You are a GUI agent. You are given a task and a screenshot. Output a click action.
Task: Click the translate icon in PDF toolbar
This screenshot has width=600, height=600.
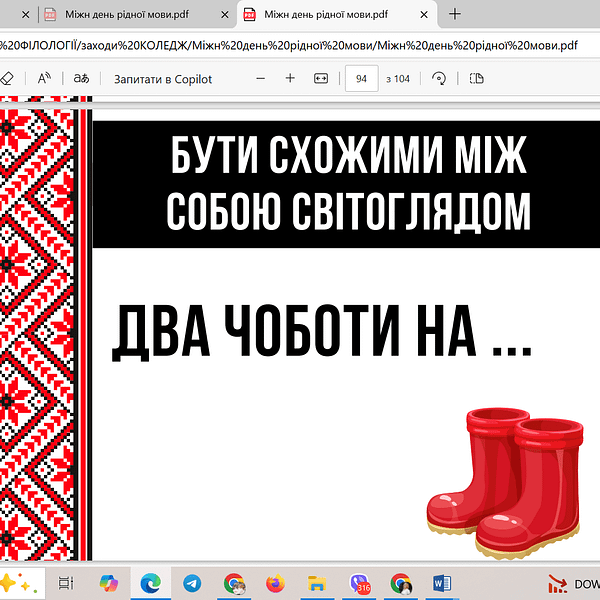tap(82, 78)
